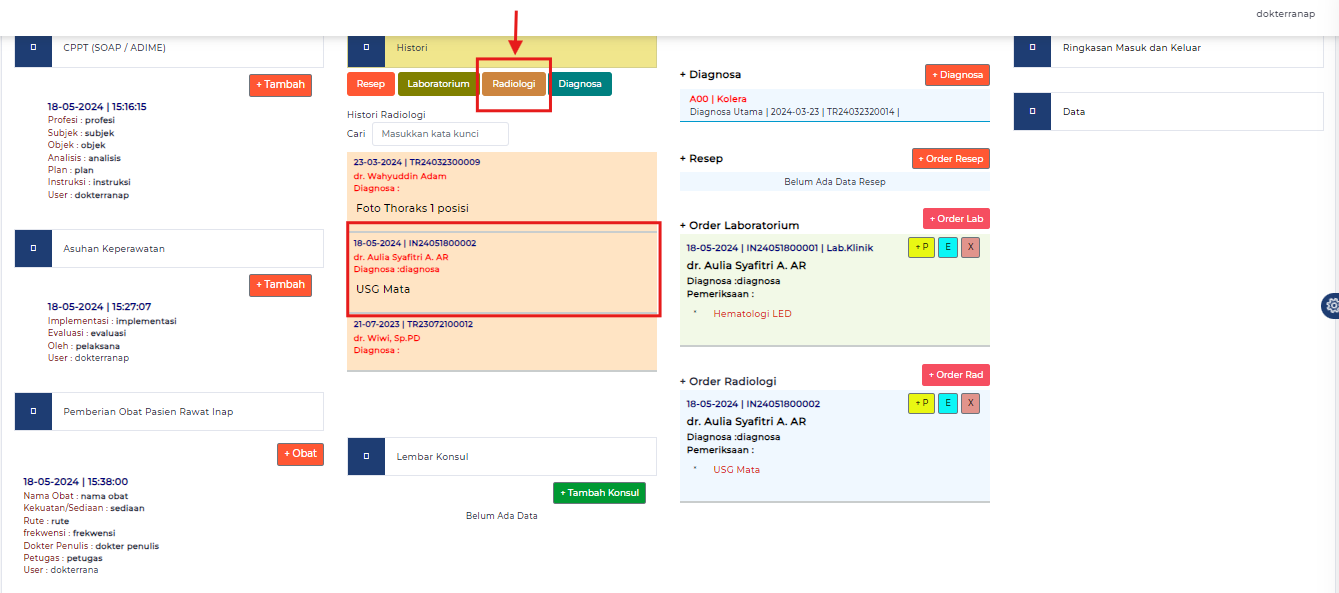Add a medication with the + Obat button

click(300, 454)
